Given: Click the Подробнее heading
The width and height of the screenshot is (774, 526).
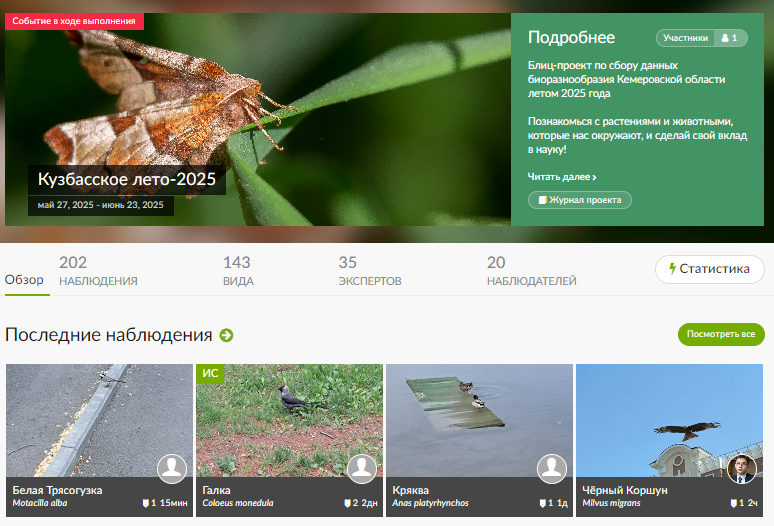Looking at the screenshot, I should point(571,38).
